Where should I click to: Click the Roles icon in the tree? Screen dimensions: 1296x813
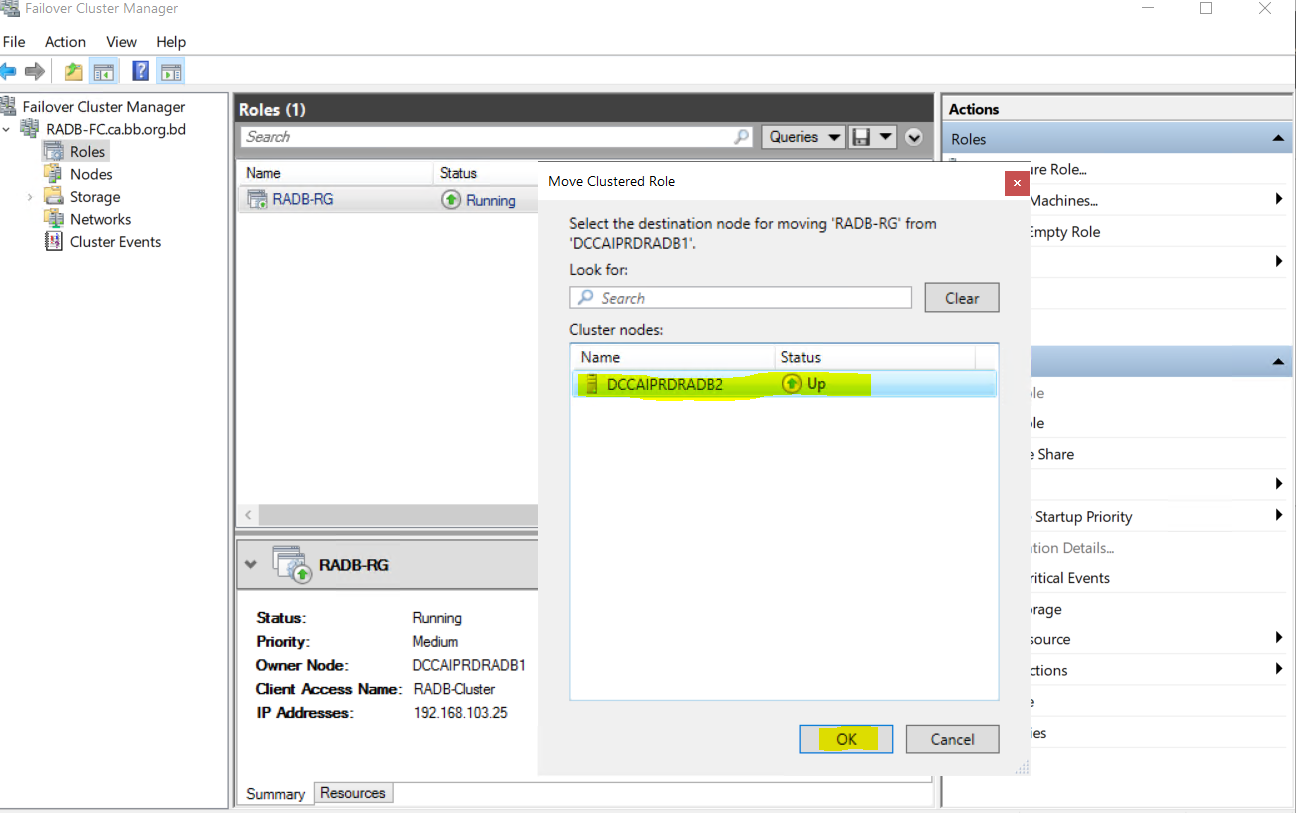pos(54,151)
